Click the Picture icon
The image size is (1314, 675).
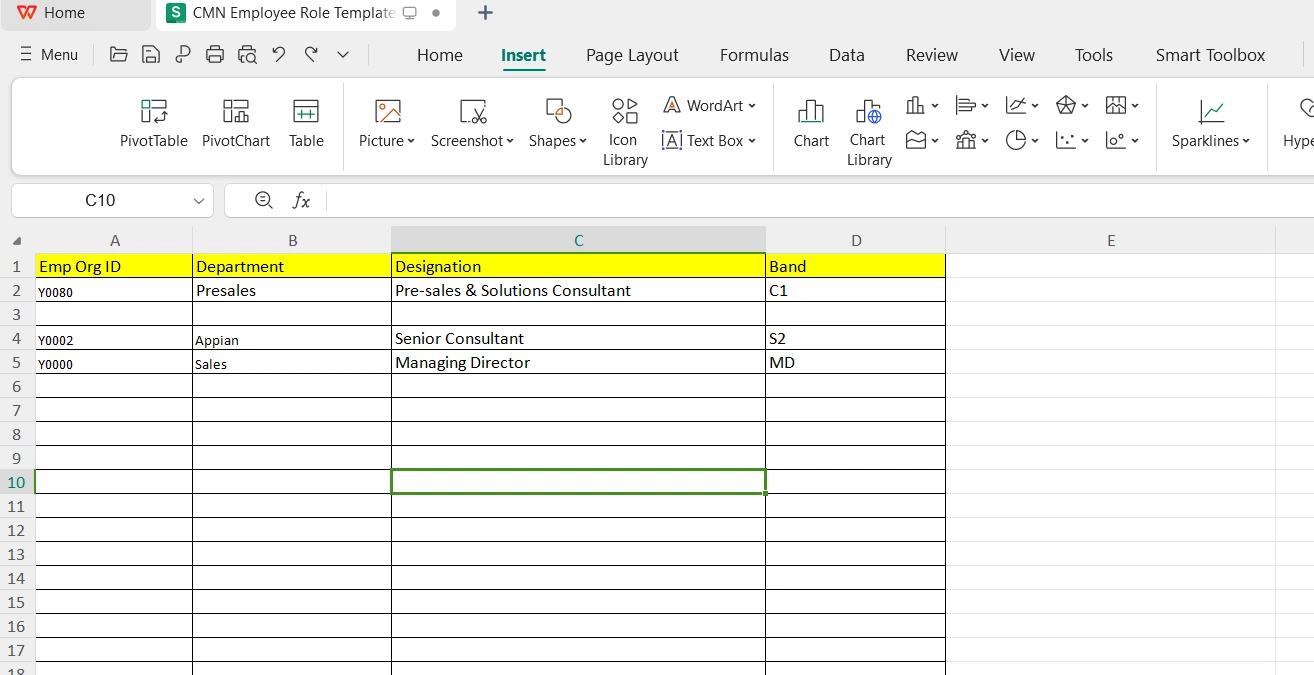pyautogui.click(x=387, y=110)
